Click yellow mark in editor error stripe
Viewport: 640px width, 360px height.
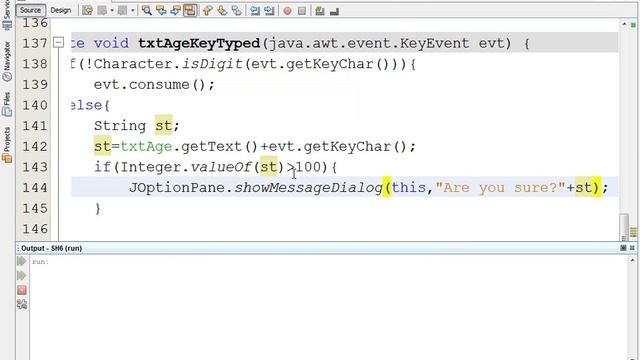pyautogui.click(x=633, y=232)
